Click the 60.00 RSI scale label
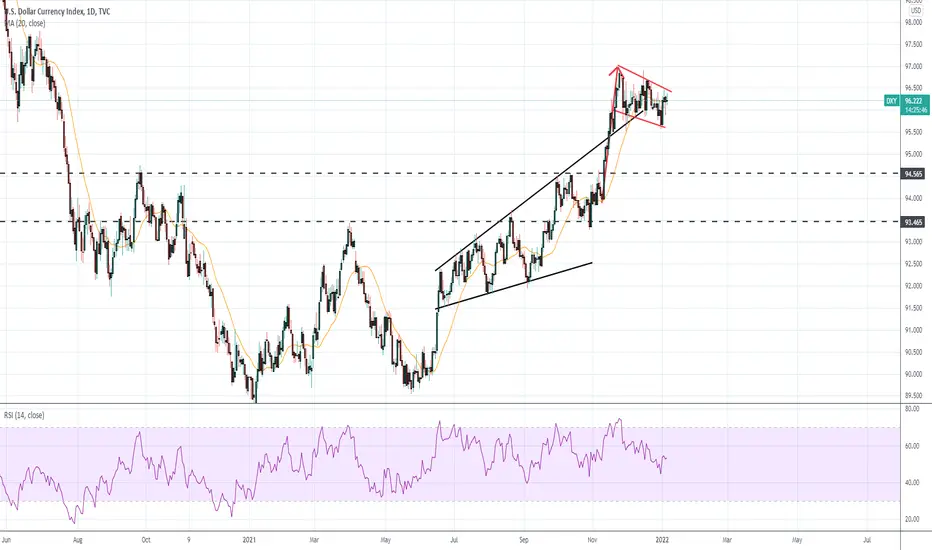 point(911,446)
